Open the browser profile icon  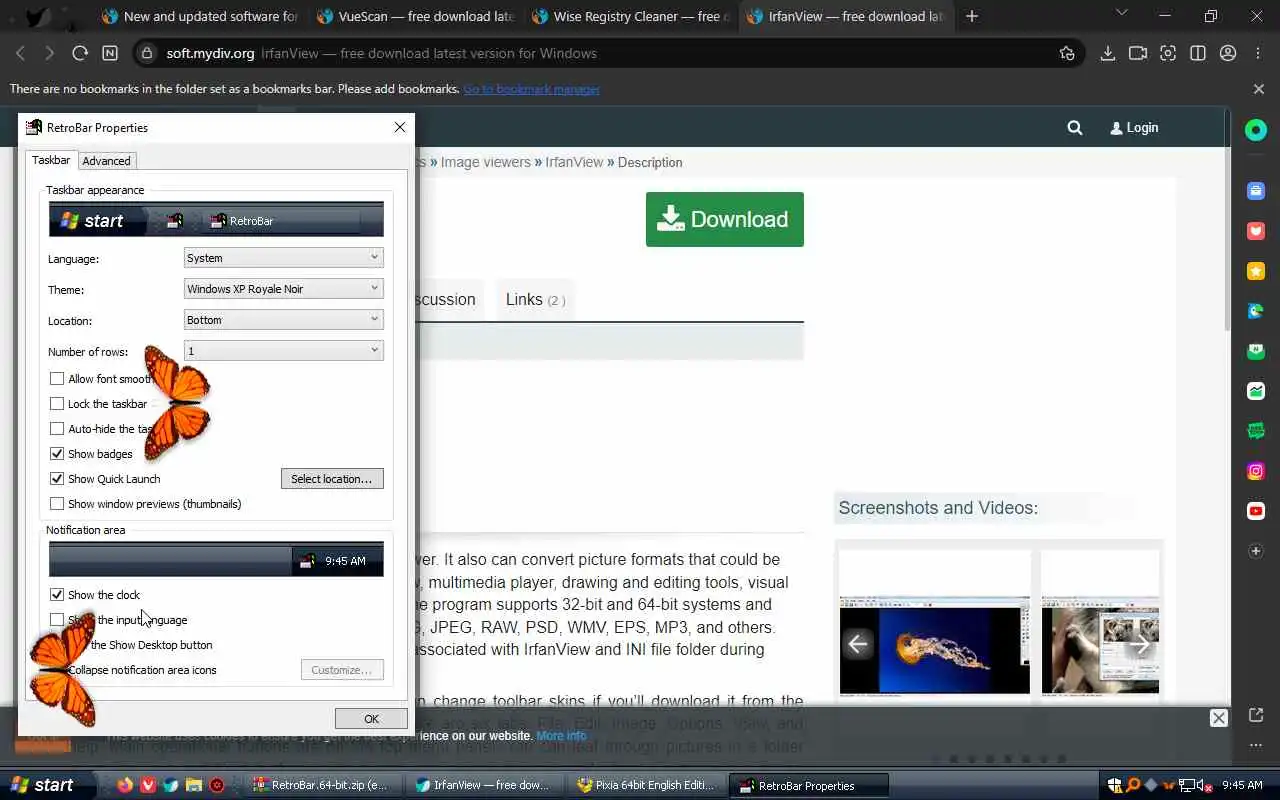[1228, 53]
